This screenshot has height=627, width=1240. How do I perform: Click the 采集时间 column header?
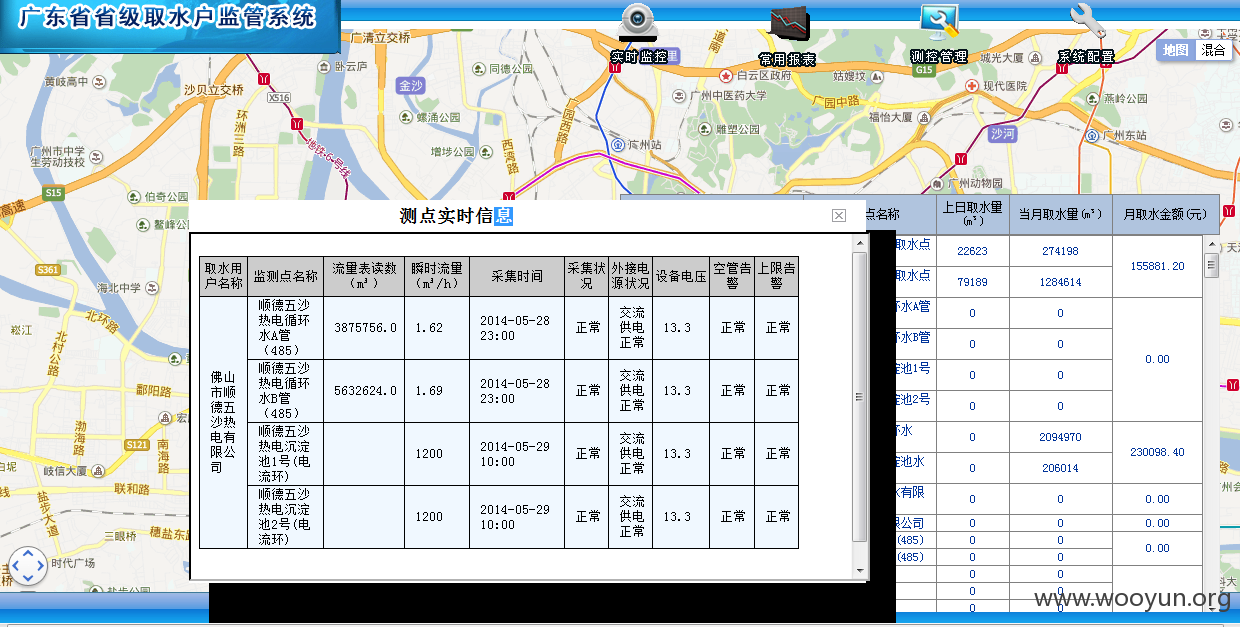coord(517,276)
